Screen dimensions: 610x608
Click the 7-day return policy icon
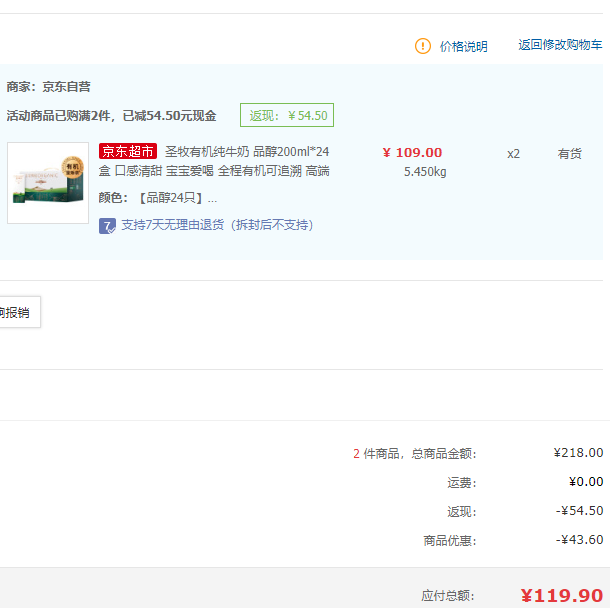(x=107, y=226)
